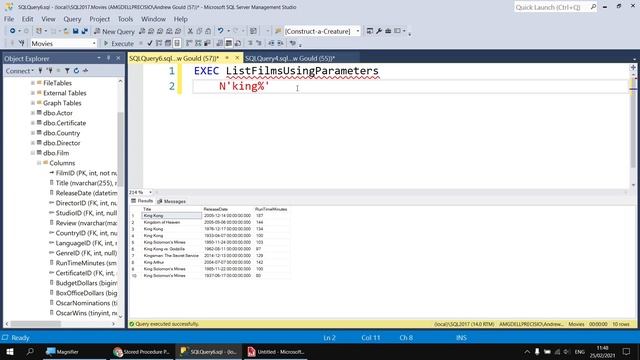Click the New Query button
Screen dimensions: 640x360
(114, 31)
